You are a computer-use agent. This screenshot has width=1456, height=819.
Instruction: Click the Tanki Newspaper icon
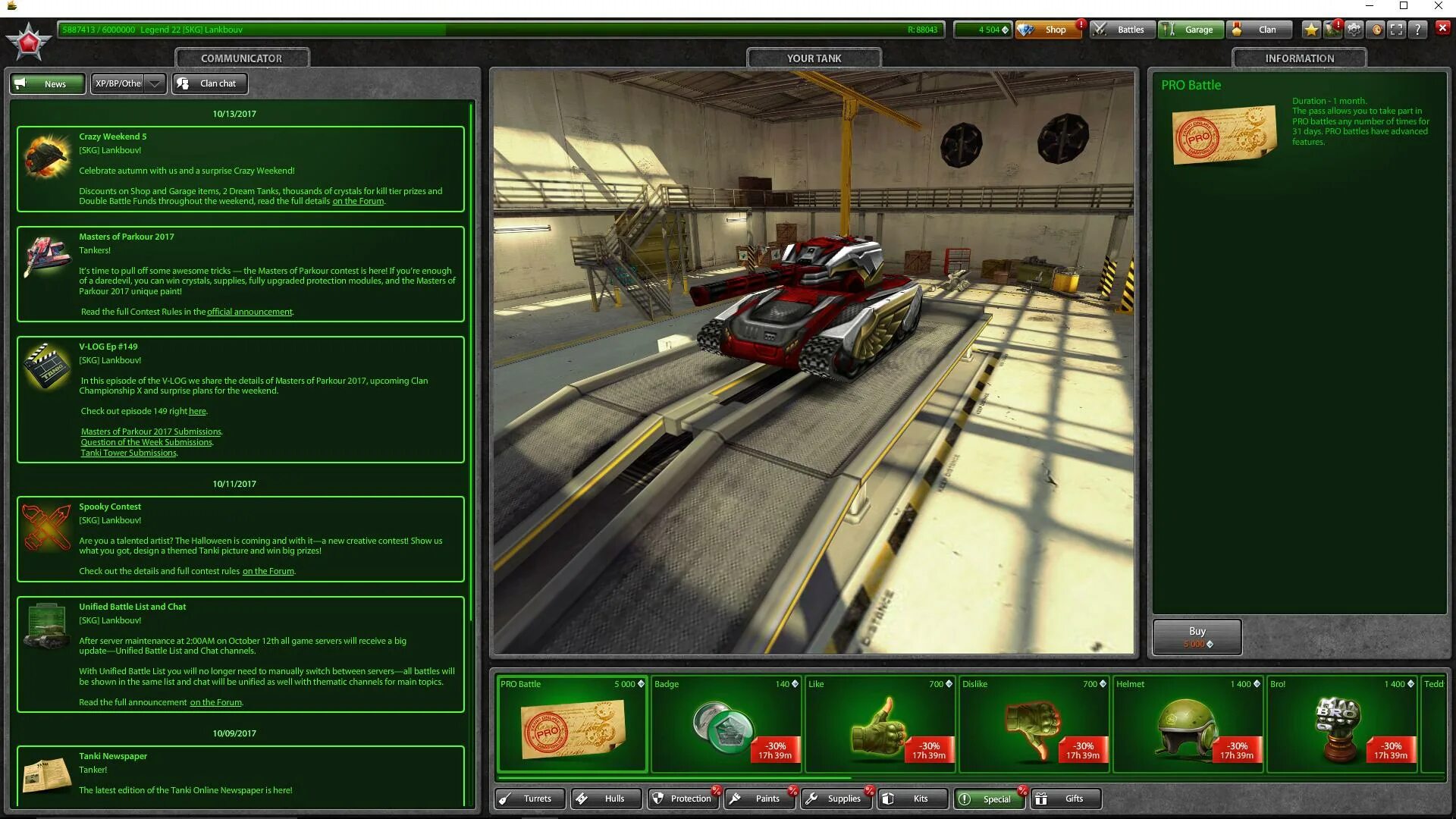[x=47, y=777]
